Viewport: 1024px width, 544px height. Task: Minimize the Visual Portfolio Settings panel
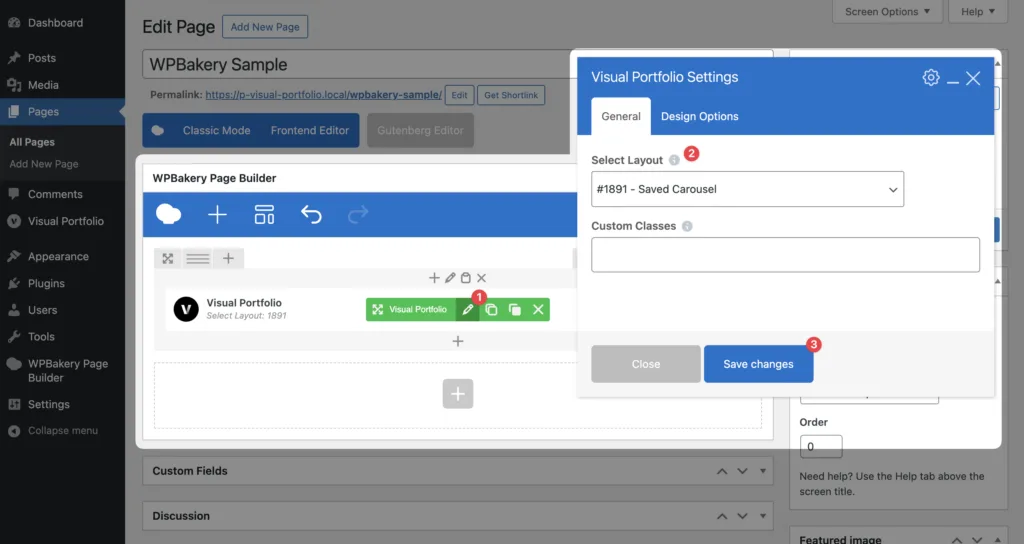pos(953,80)
